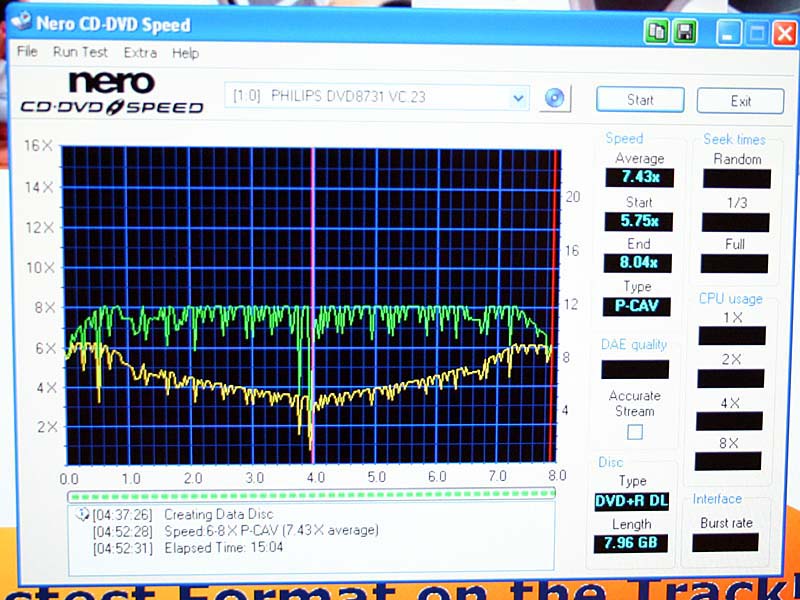Click the DAE quality result field
The width and height of the screenshot is (800, 600).
(635, 369)
